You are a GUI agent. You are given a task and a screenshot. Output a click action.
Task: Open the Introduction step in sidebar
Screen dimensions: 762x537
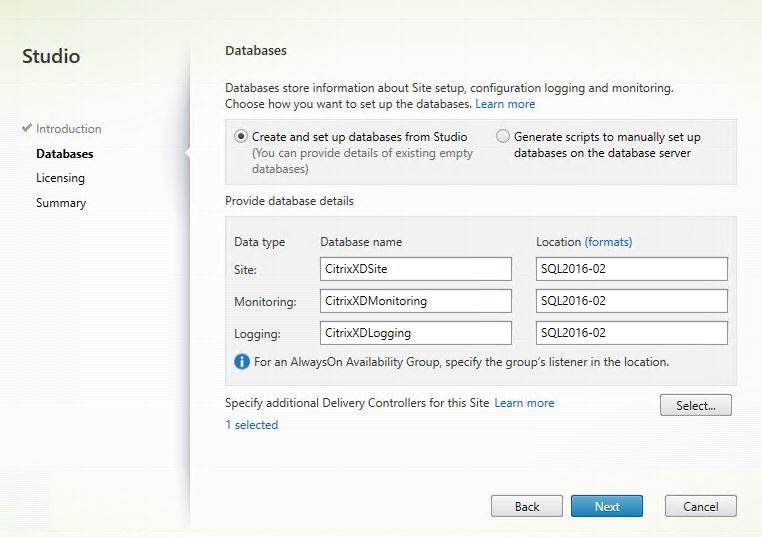pos(68,129)
